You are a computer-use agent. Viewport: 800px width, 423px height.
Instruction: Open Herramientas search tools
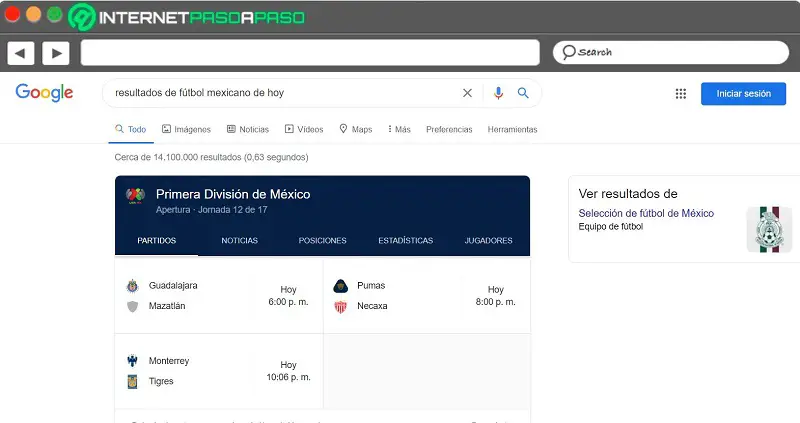coord(512,130)
